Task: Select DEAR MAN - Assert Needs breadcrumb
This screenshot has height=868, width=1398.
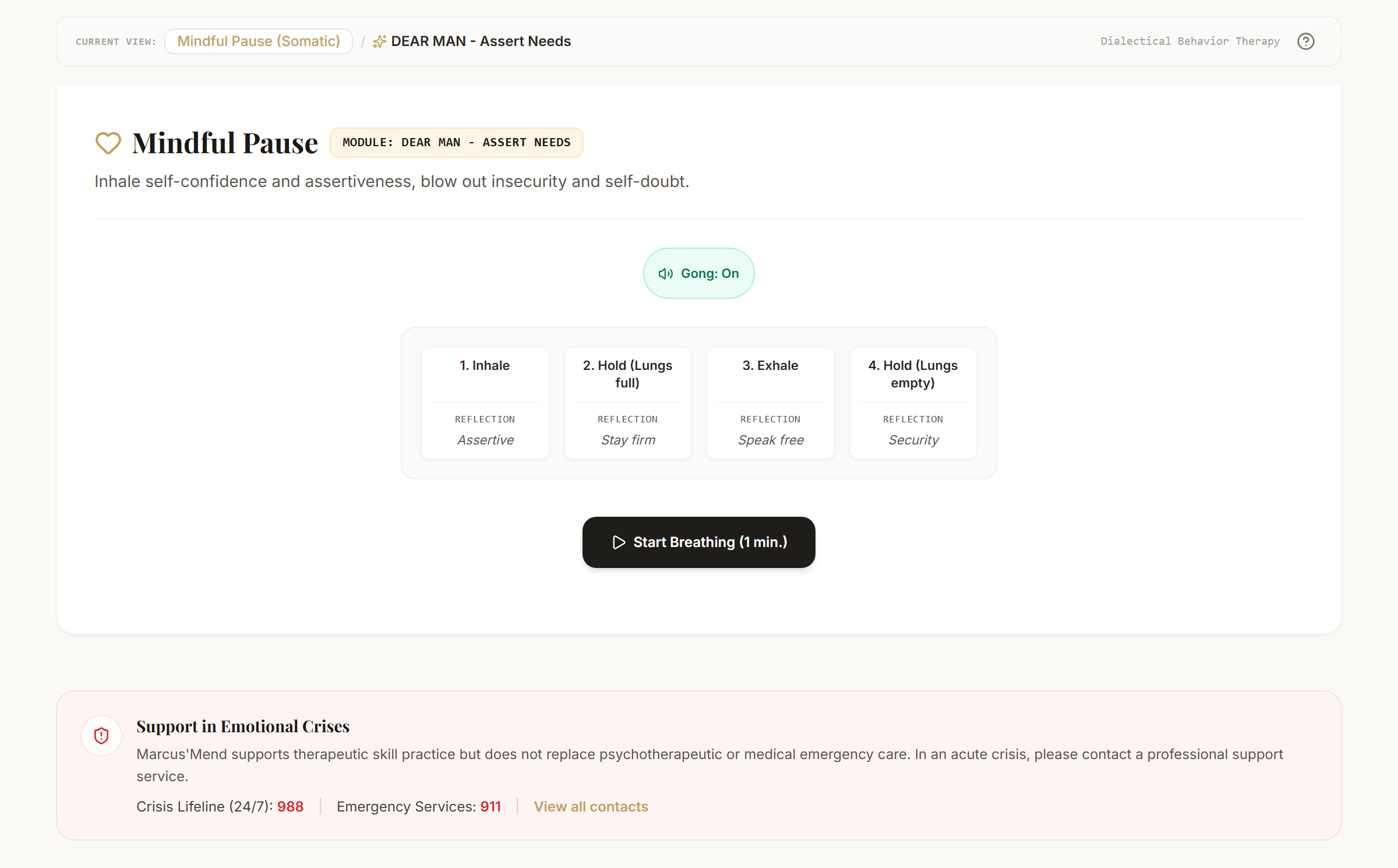Action: coord(481,41)
